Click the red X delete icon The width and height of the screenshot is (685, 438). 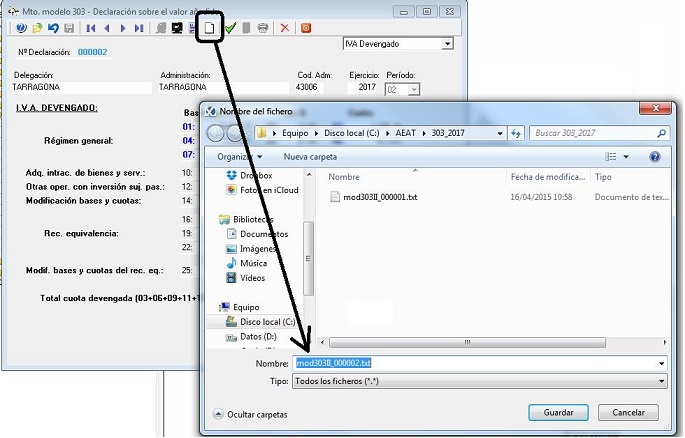[285, 28]
